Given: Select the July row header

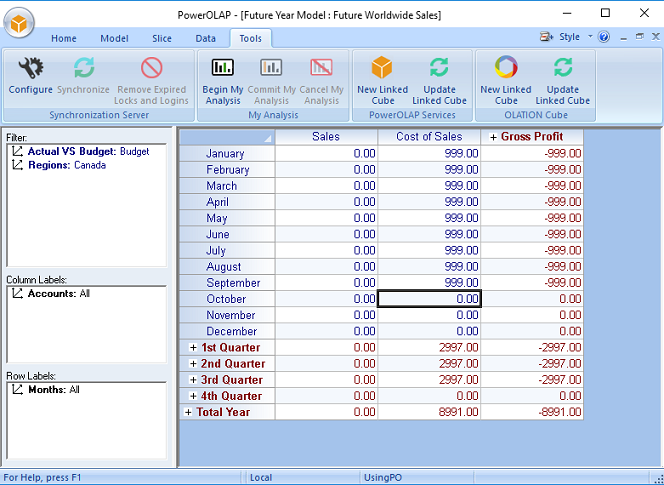Looking at the screenshot, I should click(227, 250).
